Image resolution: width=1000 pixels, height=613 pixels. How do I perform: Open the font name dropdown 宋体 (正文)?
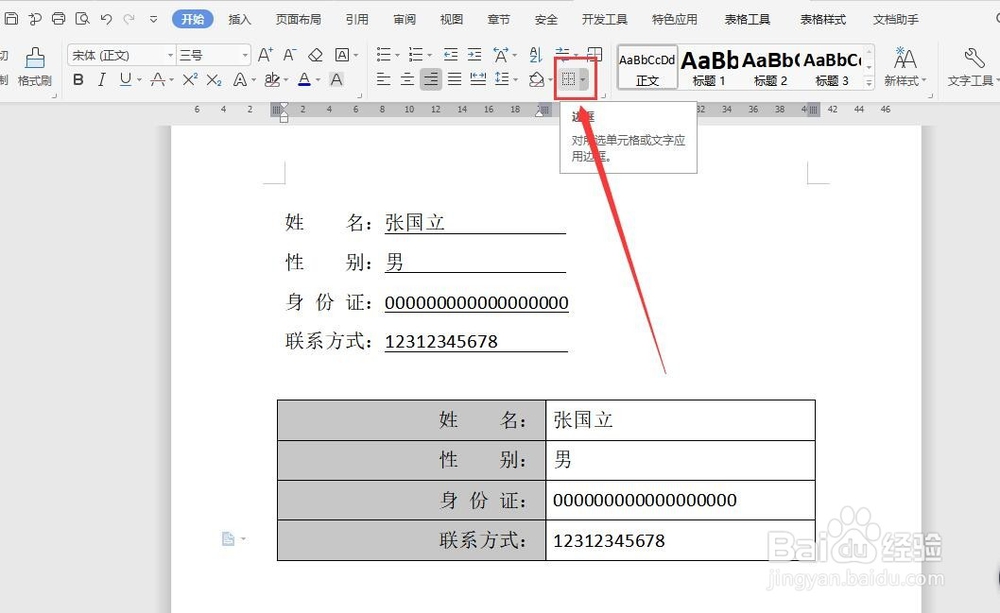coord(170,55)
